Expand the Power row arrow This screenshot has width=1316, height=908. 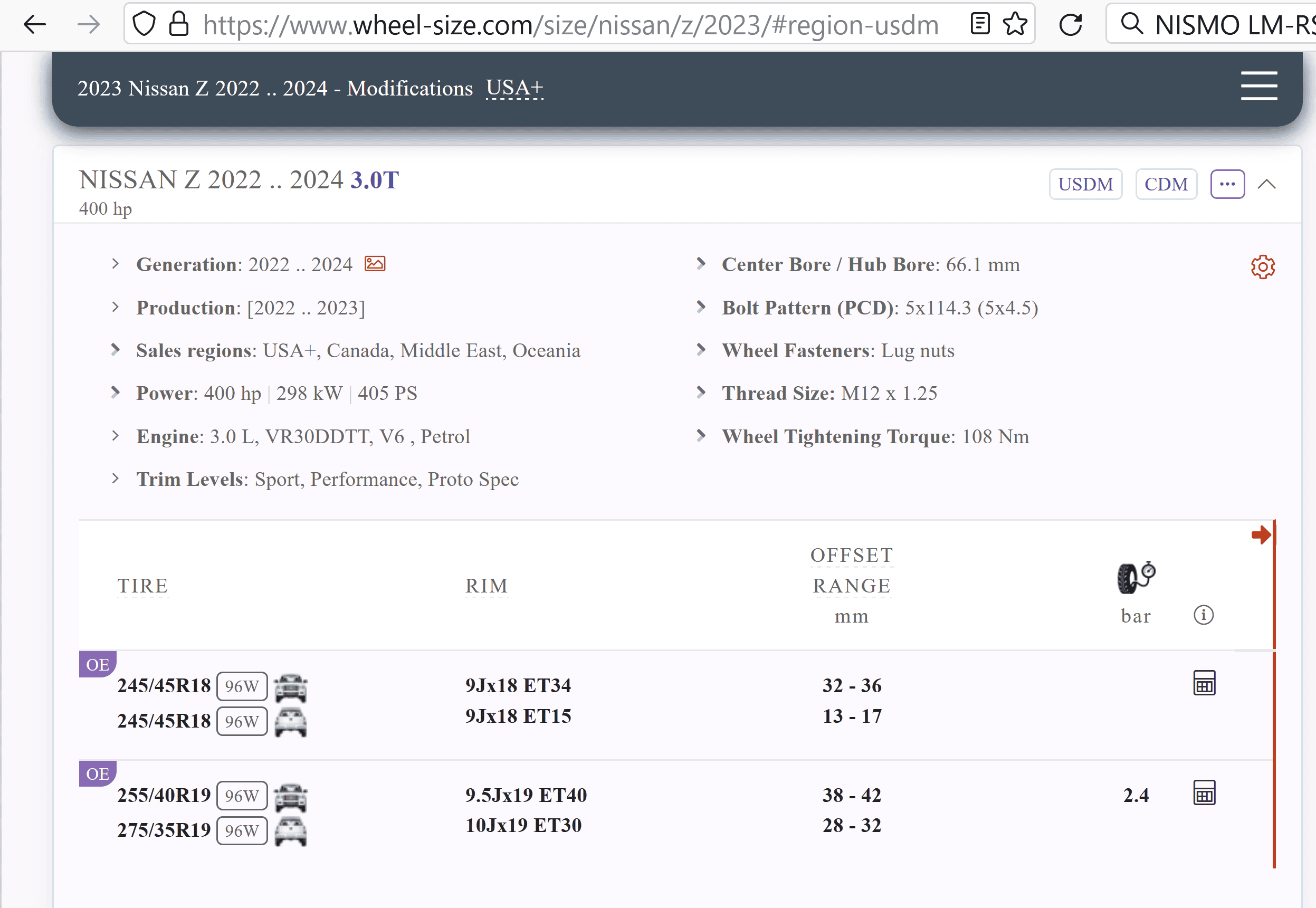(x=116, y=392)
